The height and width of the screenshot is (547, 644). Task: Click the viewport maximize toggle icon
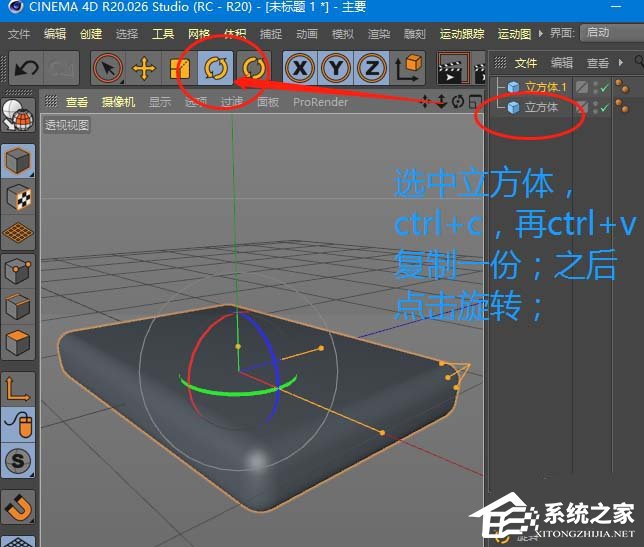475,101
